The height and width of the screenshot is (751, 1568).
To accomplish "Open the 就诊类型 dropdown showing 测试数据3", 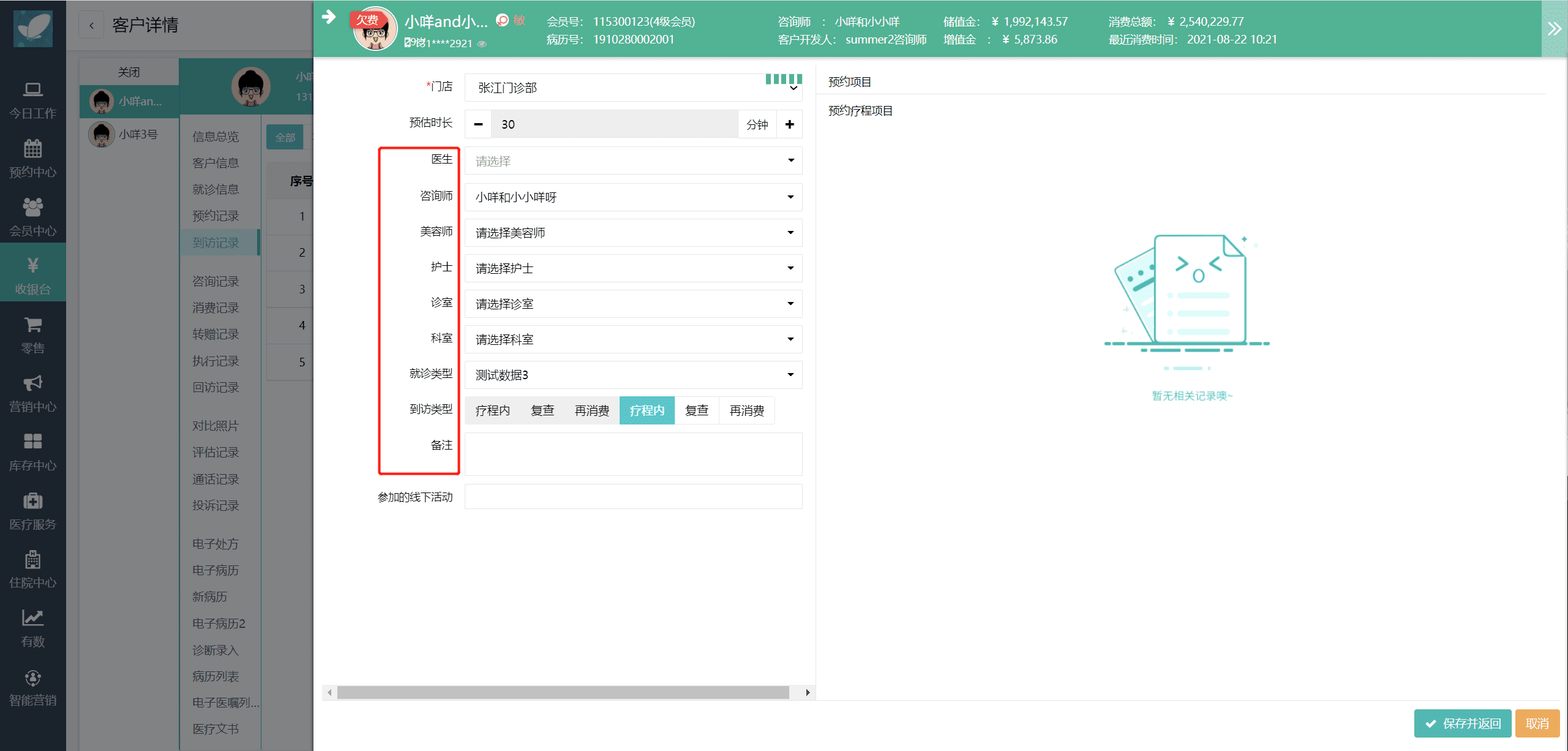I will tap(633, 375).
